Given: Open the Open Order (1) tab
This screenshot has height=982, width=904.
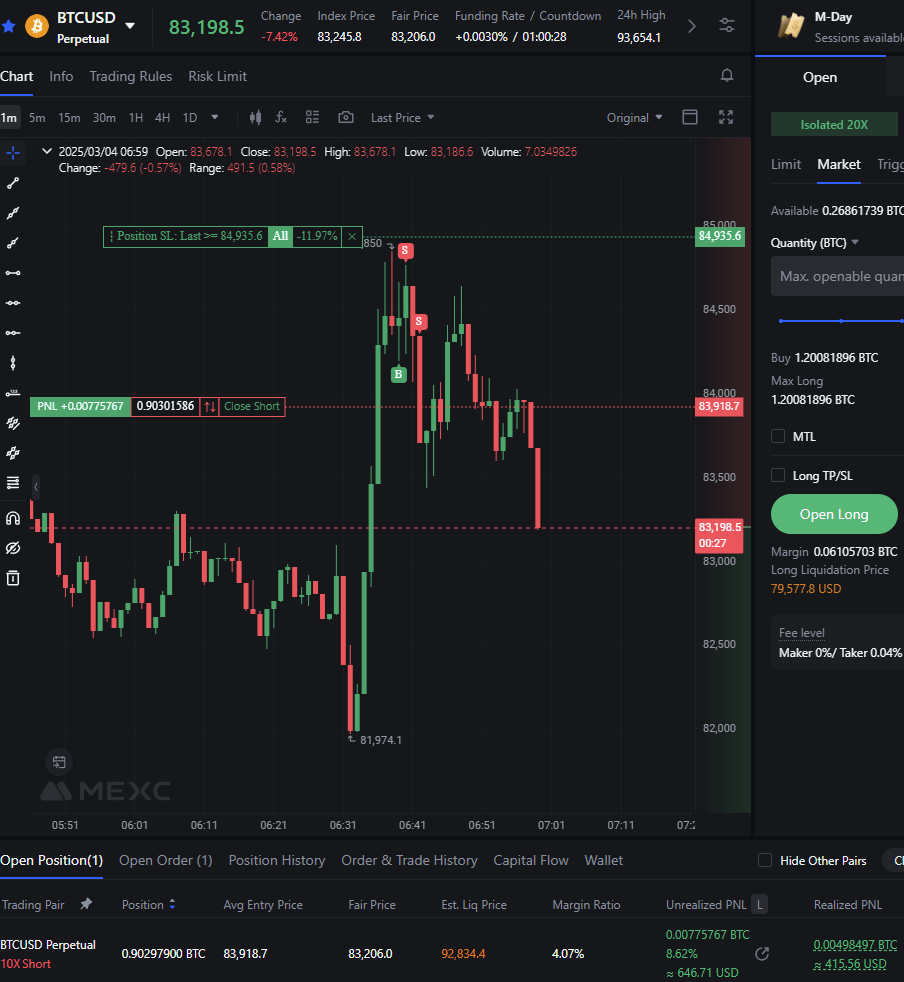Looking at the screenshot, I should pyautogui.click(x=165, y=861).
